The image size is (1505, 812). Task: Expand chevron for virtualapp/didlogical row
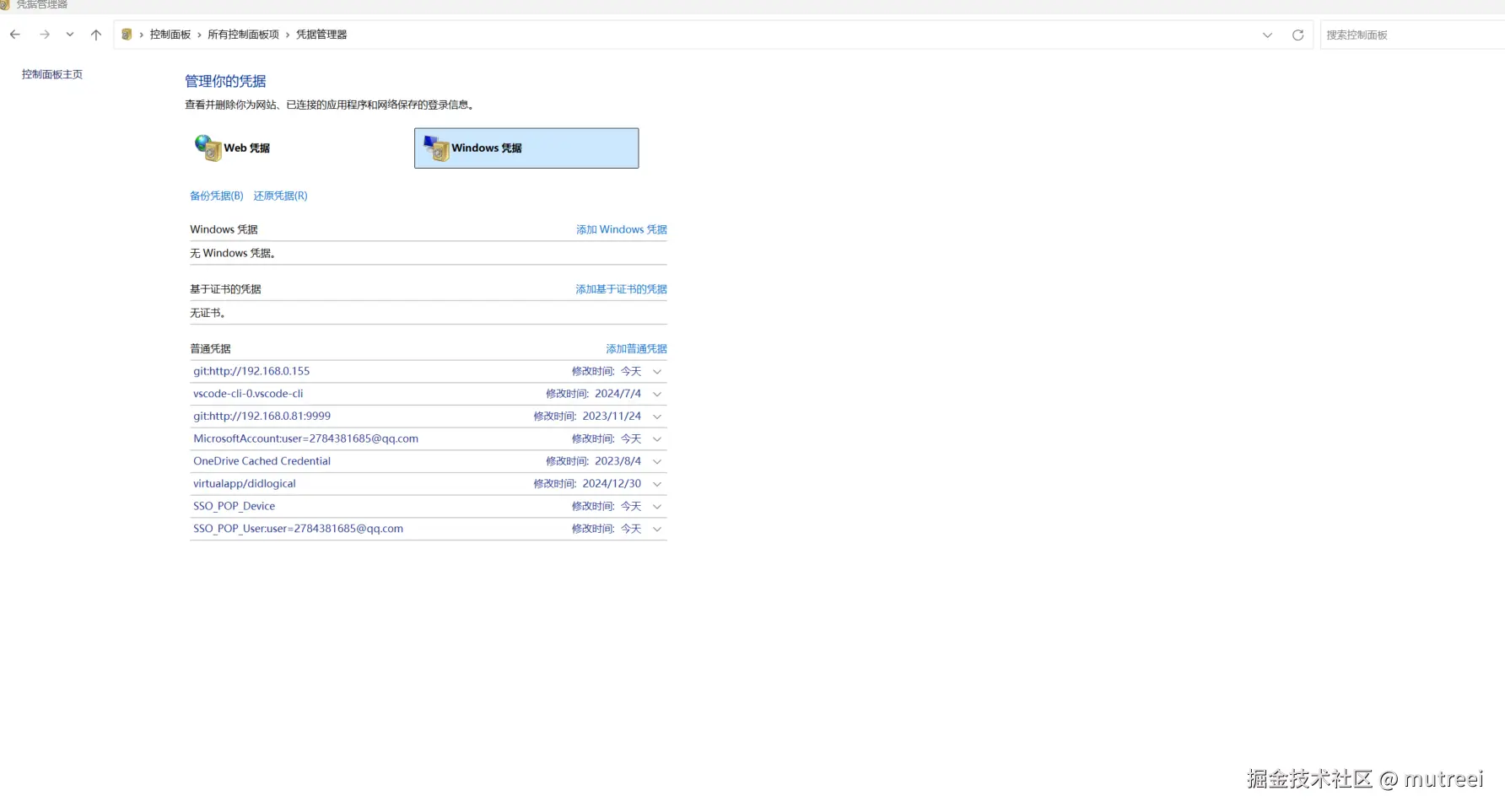tap(657, 484)
